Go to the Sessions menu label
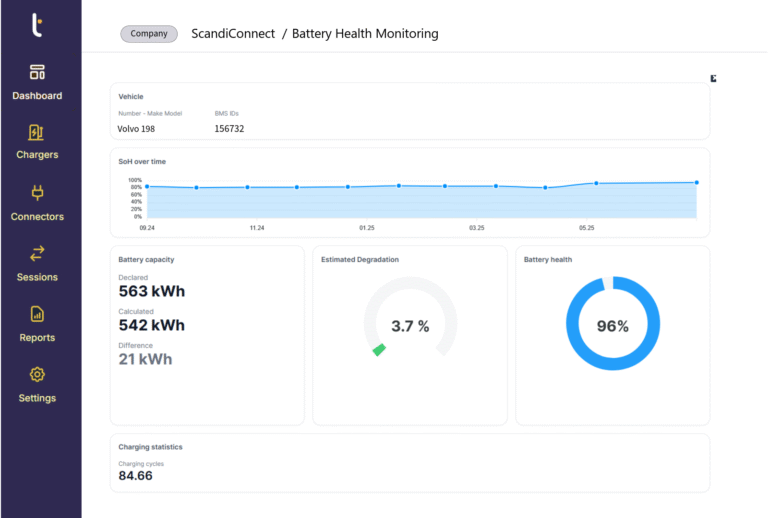Screen dimensions: 768x518 click(x=37, y=277)
